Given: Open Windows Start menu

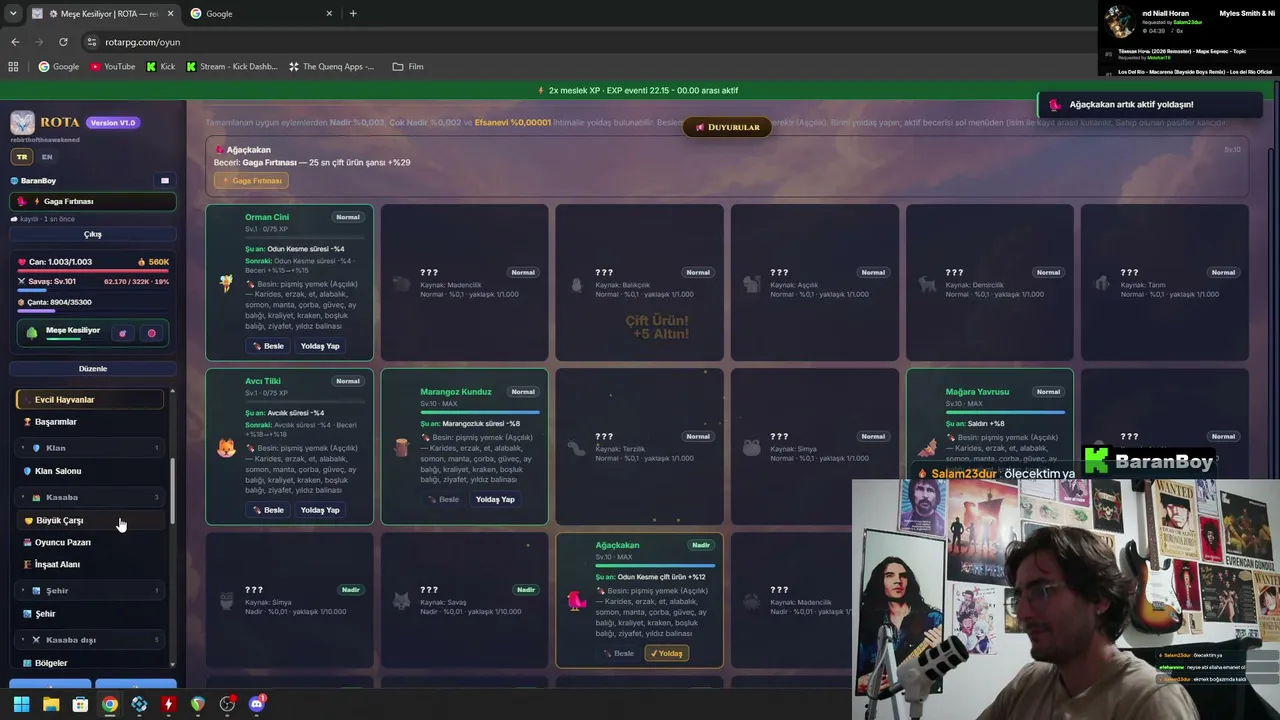Looking at the screenshot, I should [21, 704].
